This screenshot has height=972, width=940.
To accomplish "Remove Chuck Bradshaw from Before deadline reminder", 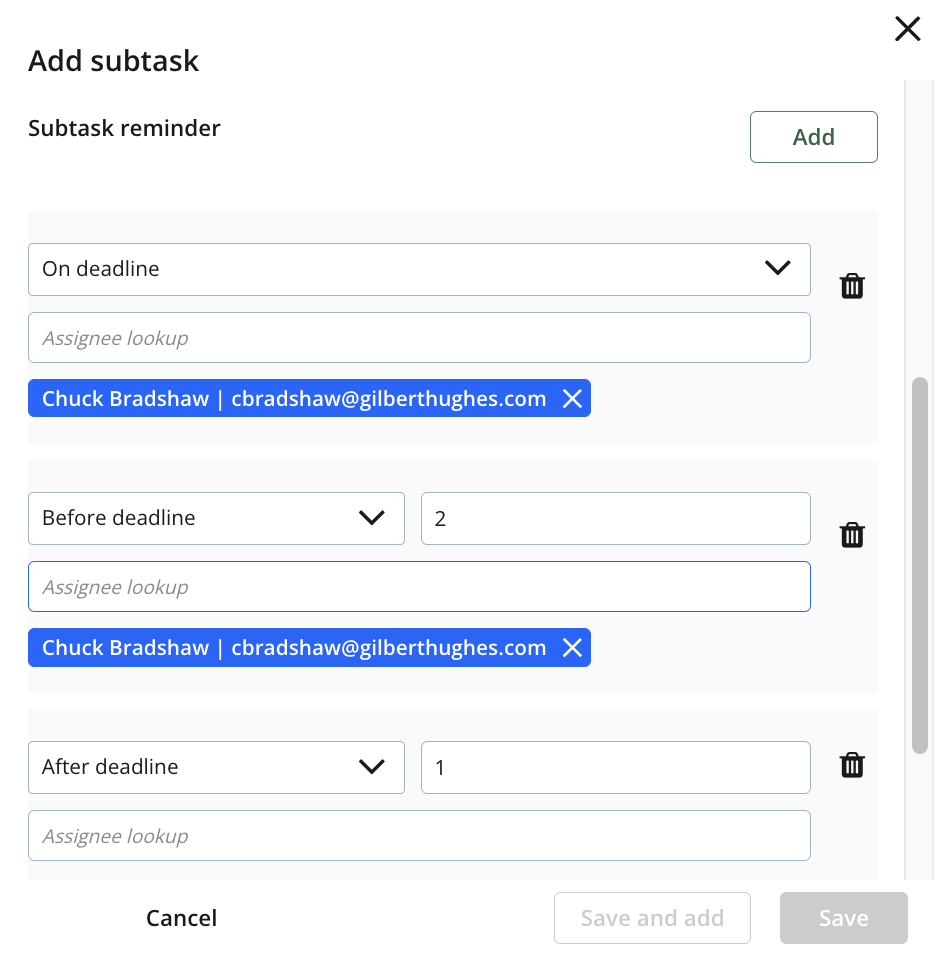I will click(572, 648).
